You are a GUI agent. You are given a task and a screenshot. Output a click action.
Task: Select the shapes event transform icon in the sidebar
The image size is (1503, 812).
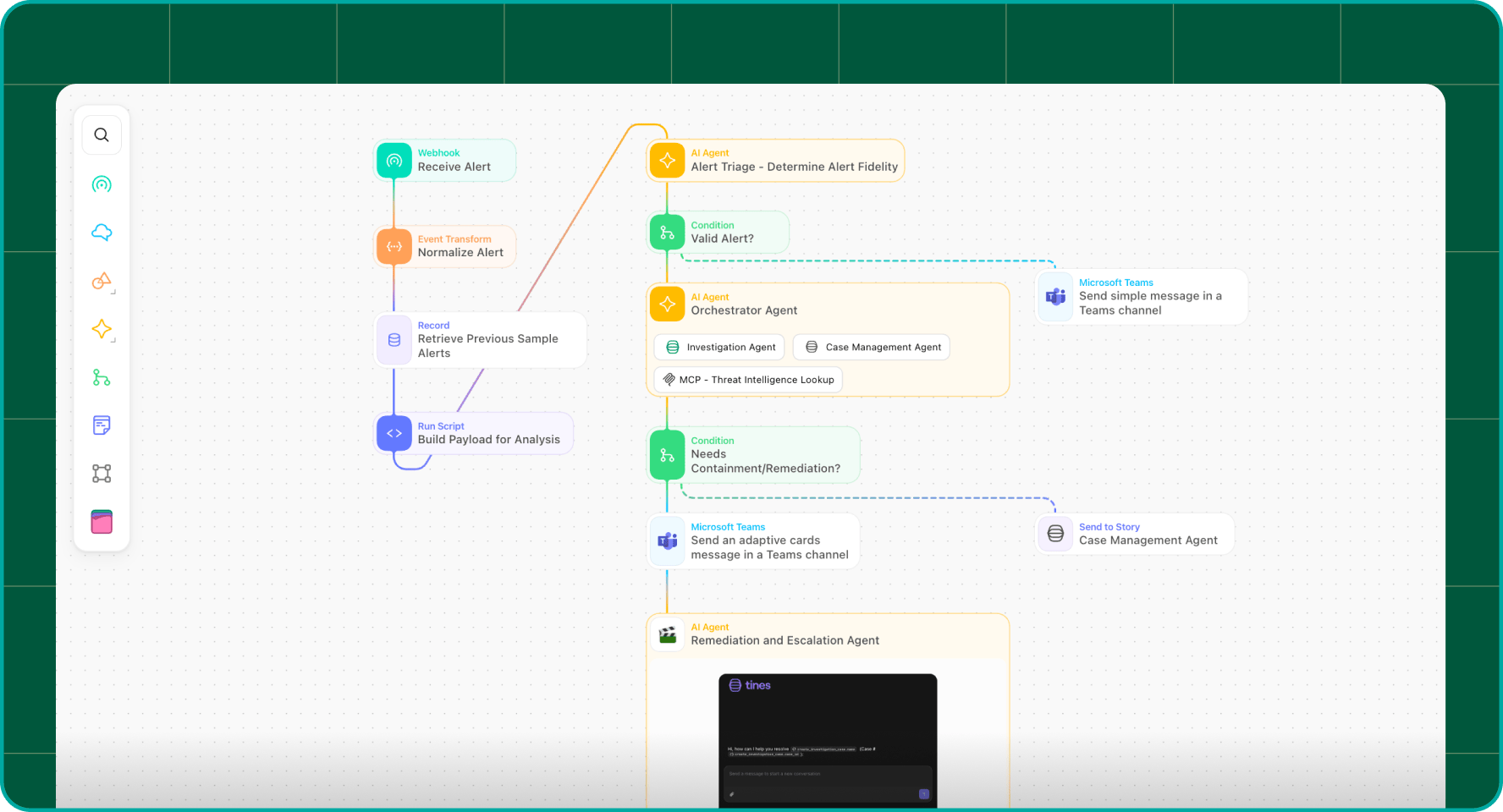(102, 281)
